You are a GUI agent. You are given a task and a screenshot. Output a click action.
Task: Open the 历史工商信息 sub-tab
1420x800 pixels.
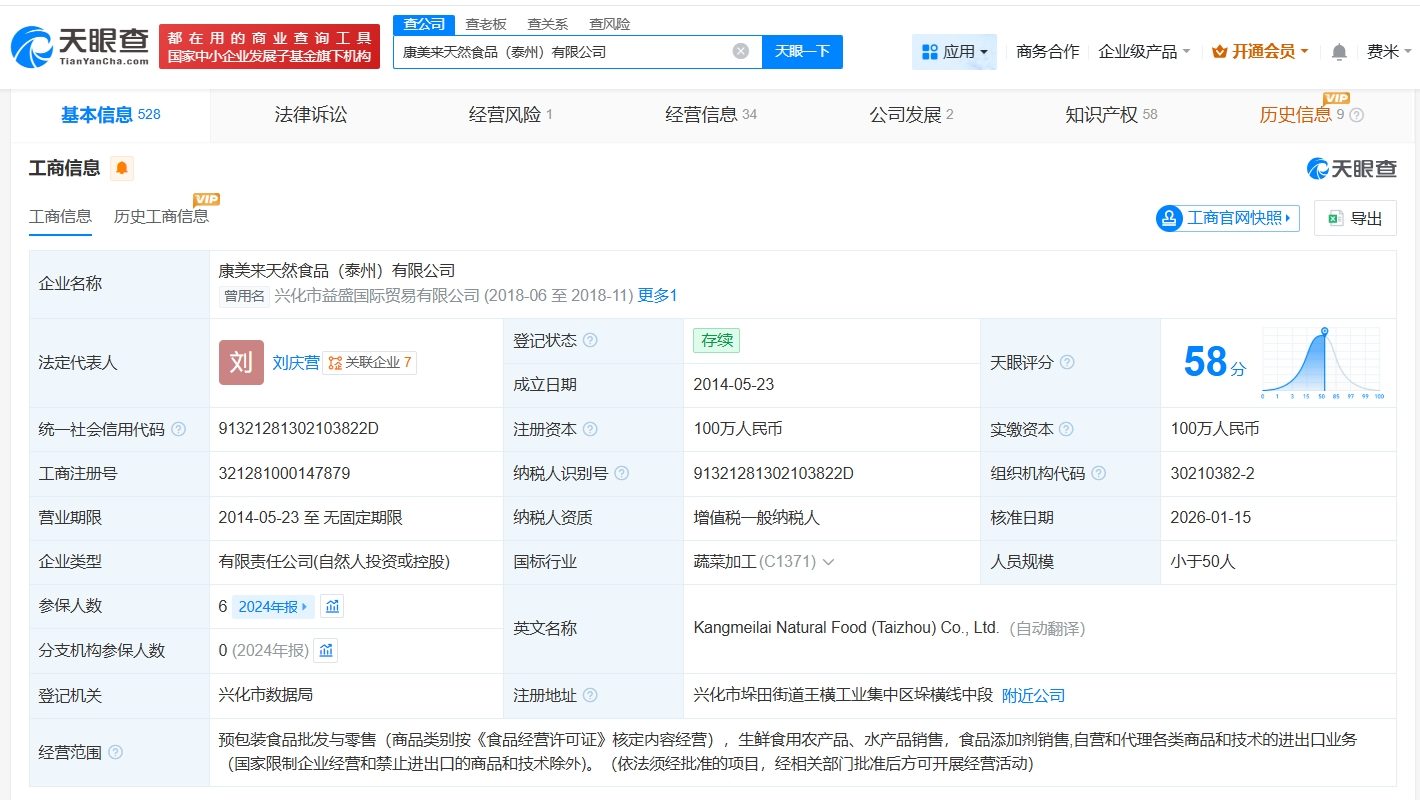162,216
